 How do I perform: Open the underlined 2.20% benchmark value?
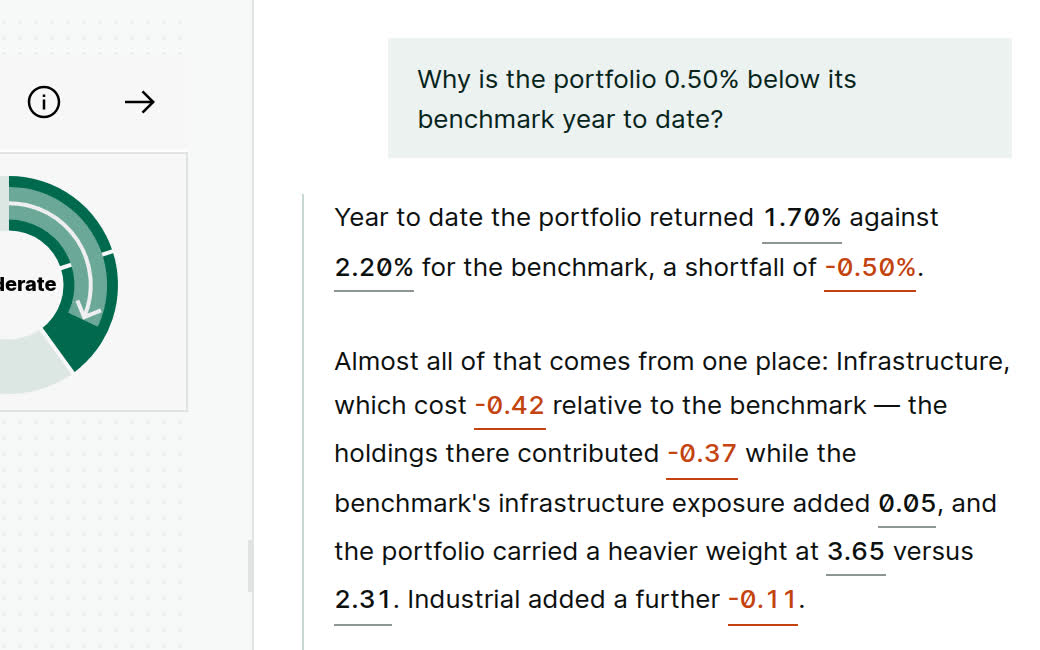point(373,268)
